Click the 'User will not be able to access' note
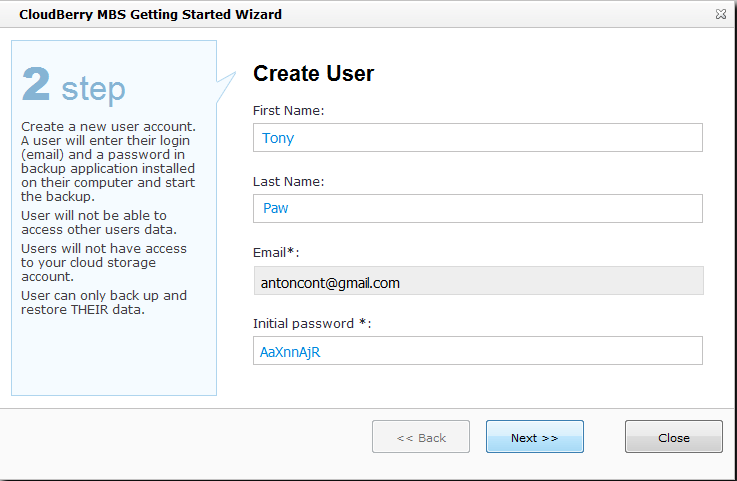Viewport: 737px width, 481px height. point(94,222)
